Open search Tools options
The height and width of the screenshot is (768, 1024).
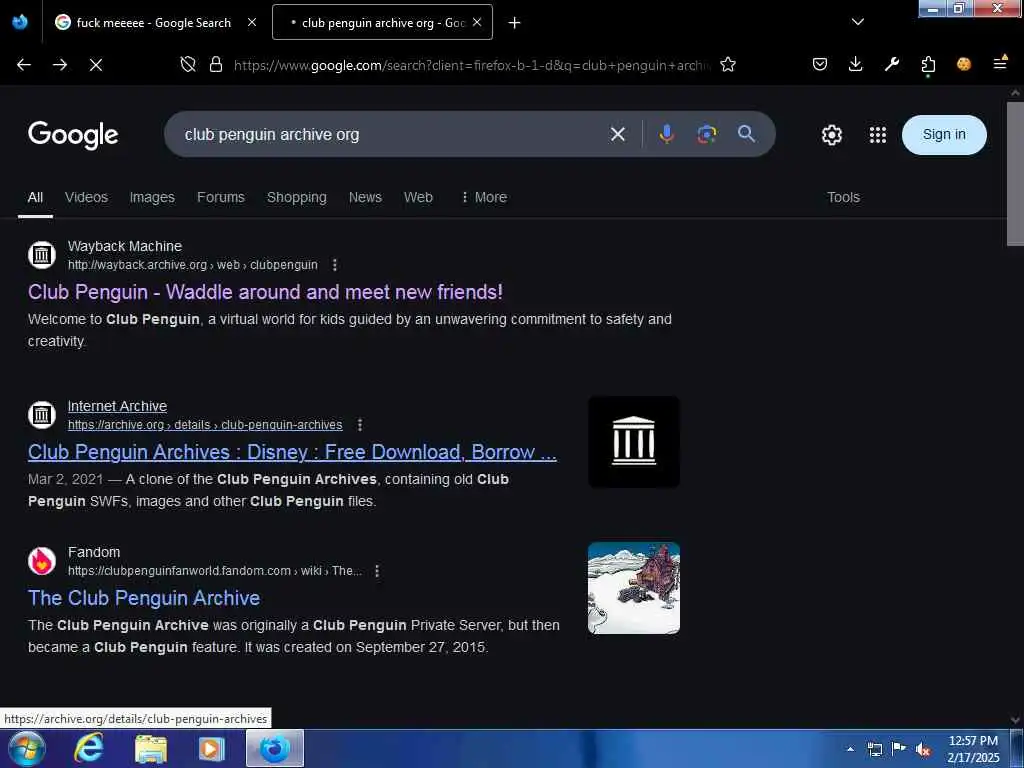pos(843,197)
